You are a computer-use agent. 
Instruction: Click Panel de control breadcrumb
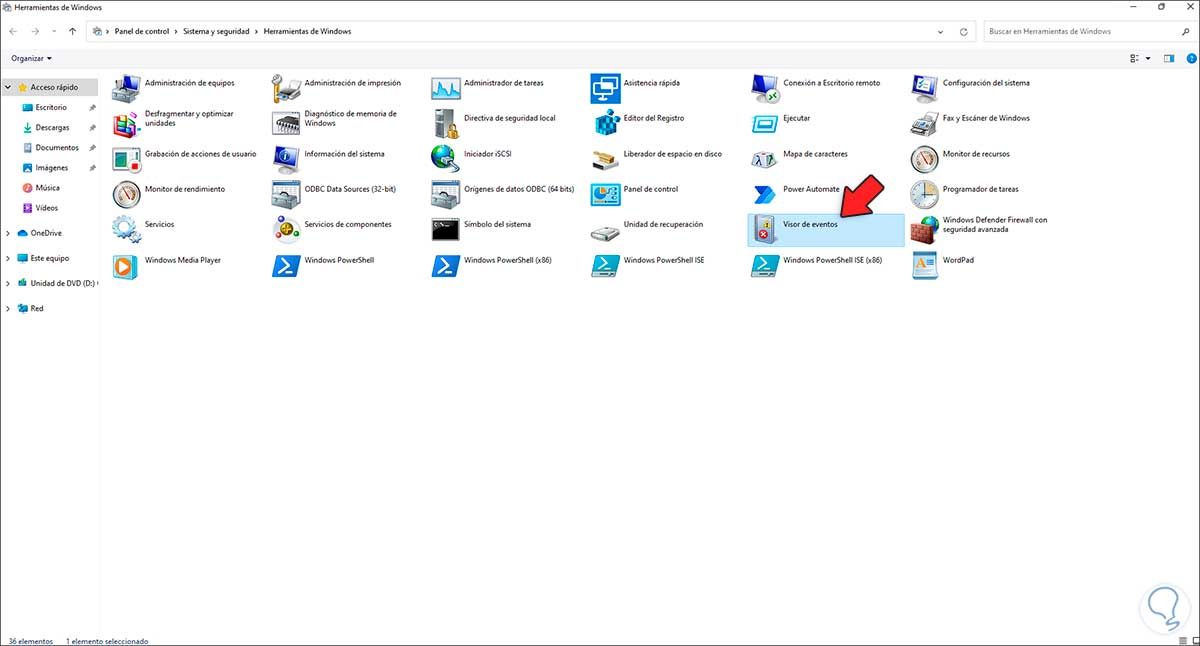click(x=143, y=32)
